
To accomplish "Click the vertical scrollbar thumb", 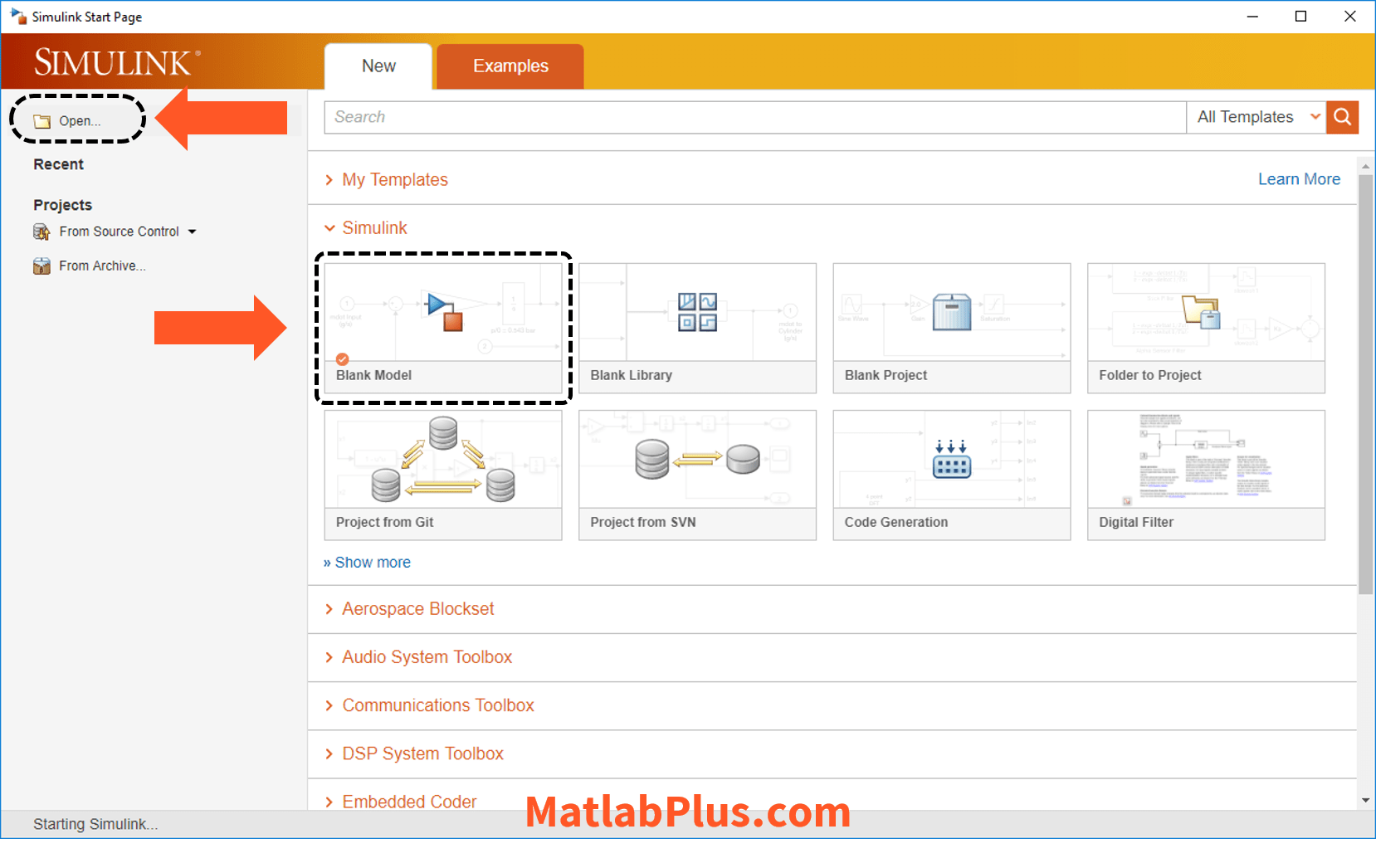I will tap(1365, 384).
